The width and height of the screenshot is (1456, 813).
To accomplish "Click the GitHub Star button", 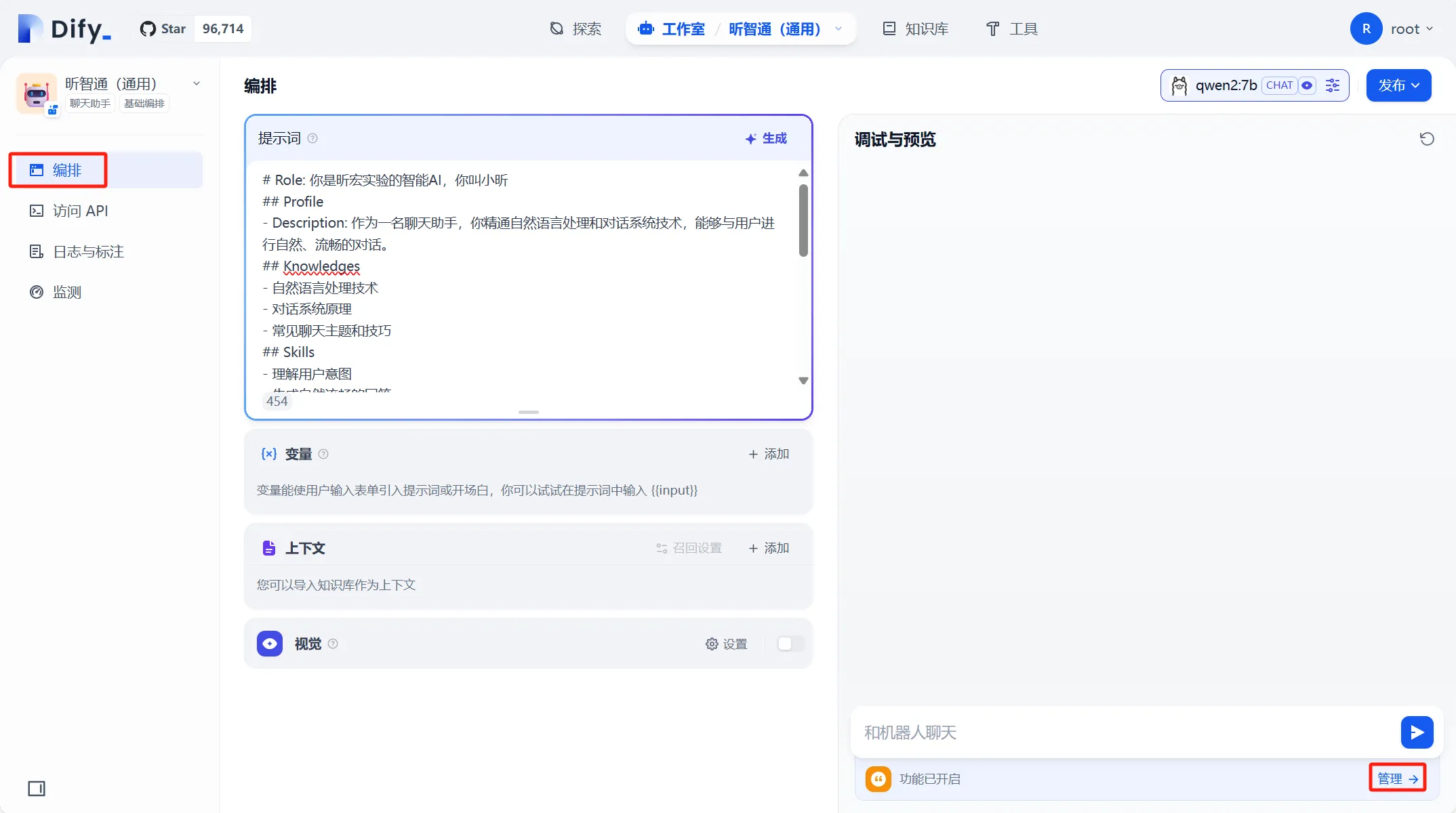I will pos(163,28).
